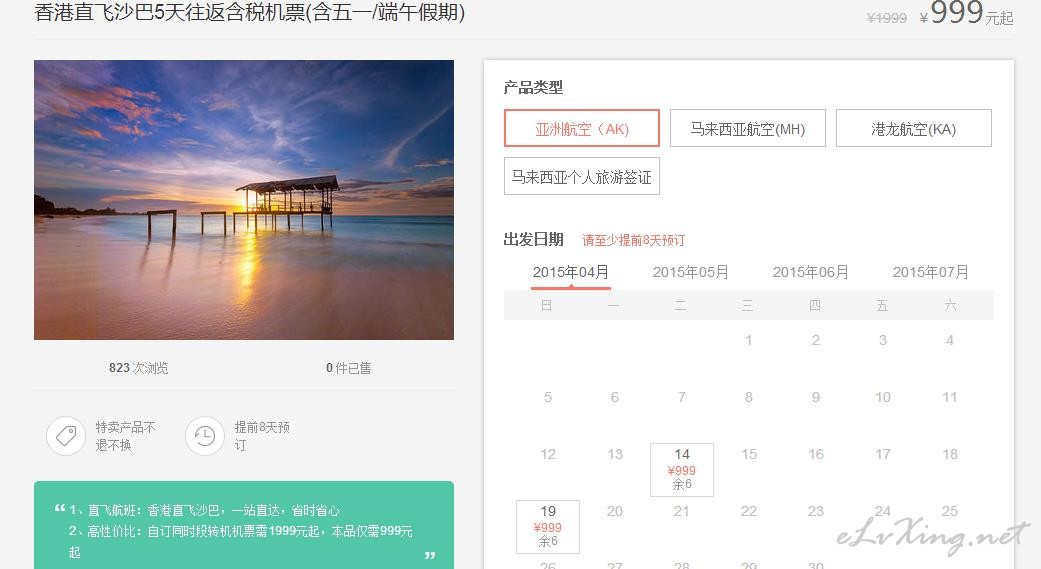This screenshot has width=1041, height=569.
Task: Click the crossed-out ¥1999 original price
Action: tap(886, 18)
